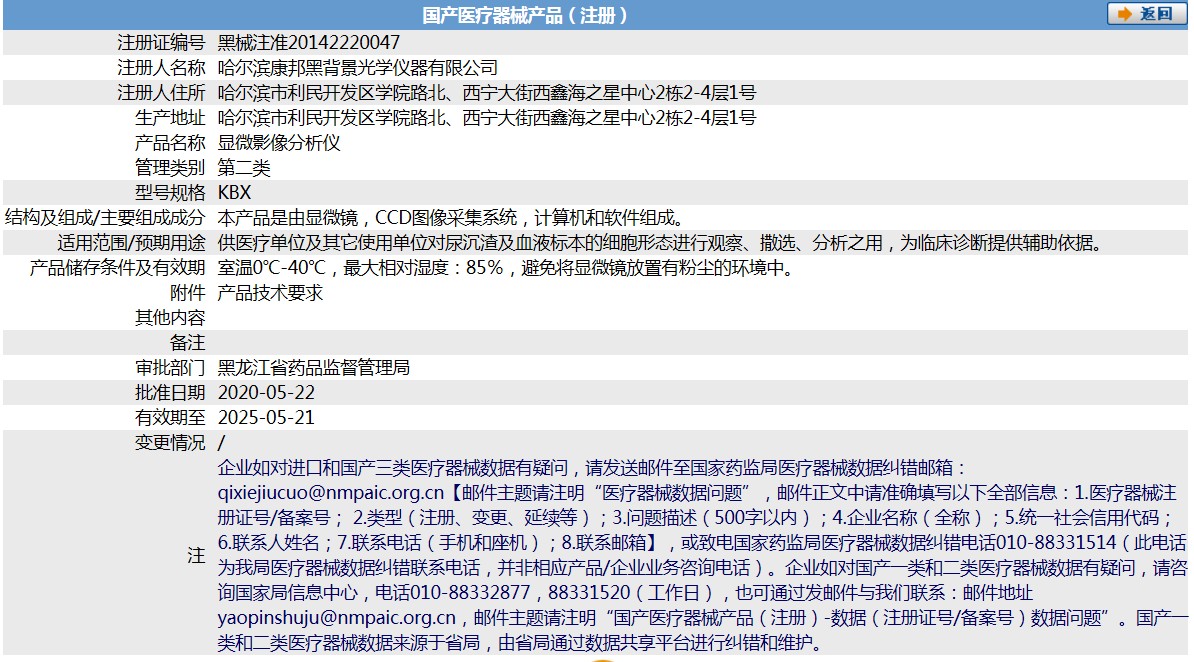Click the email qixiejiucuo@nmpaic.org.cn
Viewport: 1194px width, 662px height.
[x=330, y=493]
